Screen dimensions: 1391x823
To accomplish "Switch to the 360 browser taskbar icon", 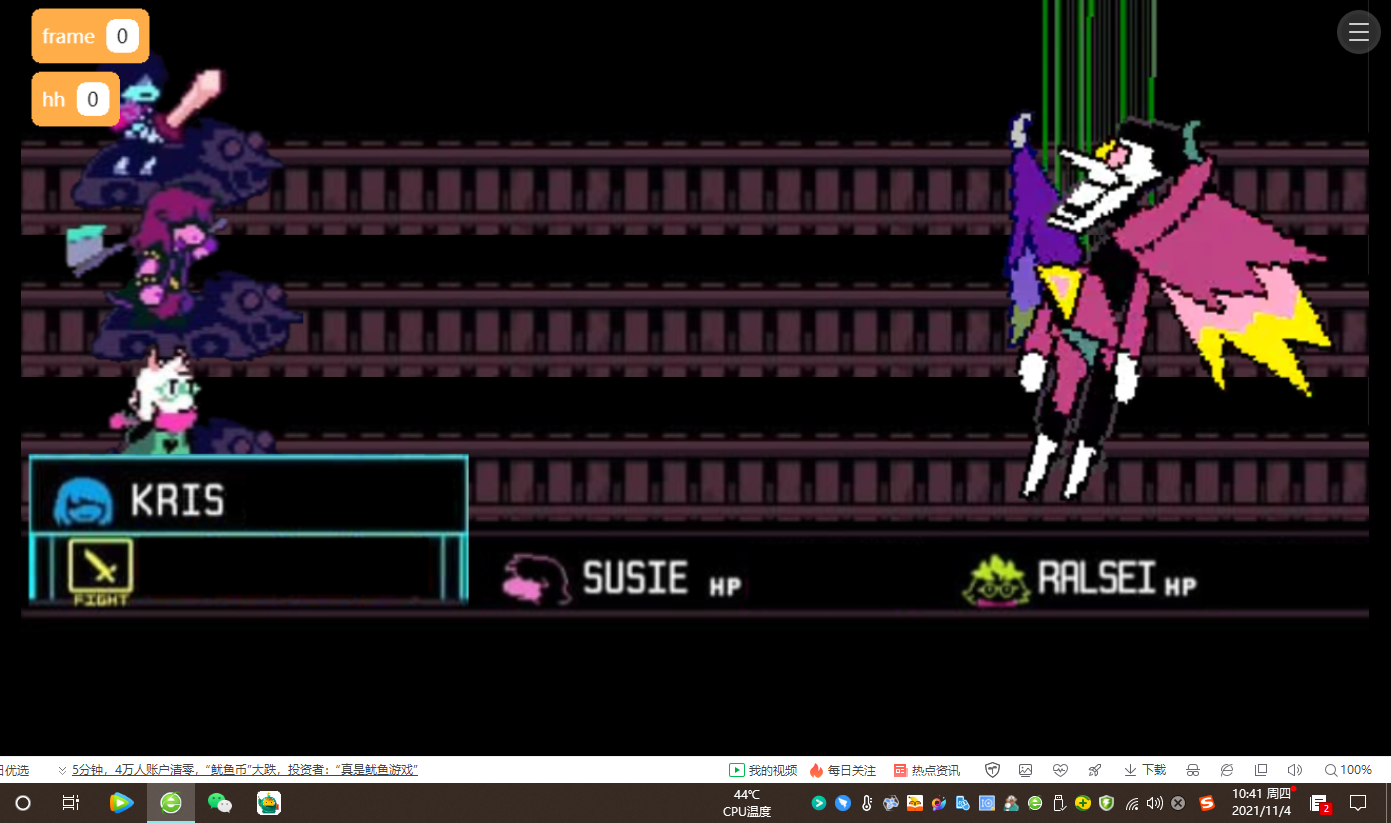I will coord(171,803).
